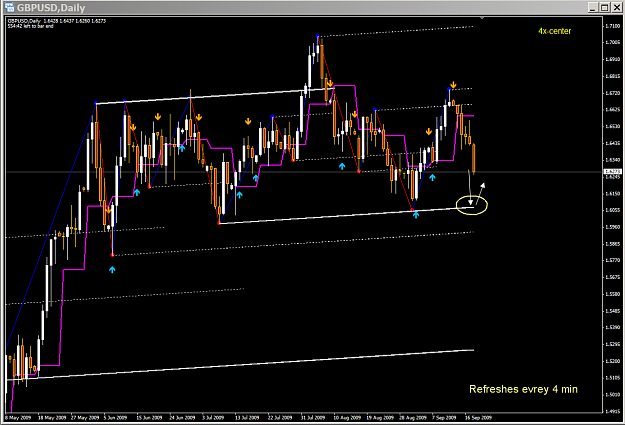The width and height of the screenshot is (625, 425).
Task: Click the 8 May 2009 date label
Action: (18, 418)
